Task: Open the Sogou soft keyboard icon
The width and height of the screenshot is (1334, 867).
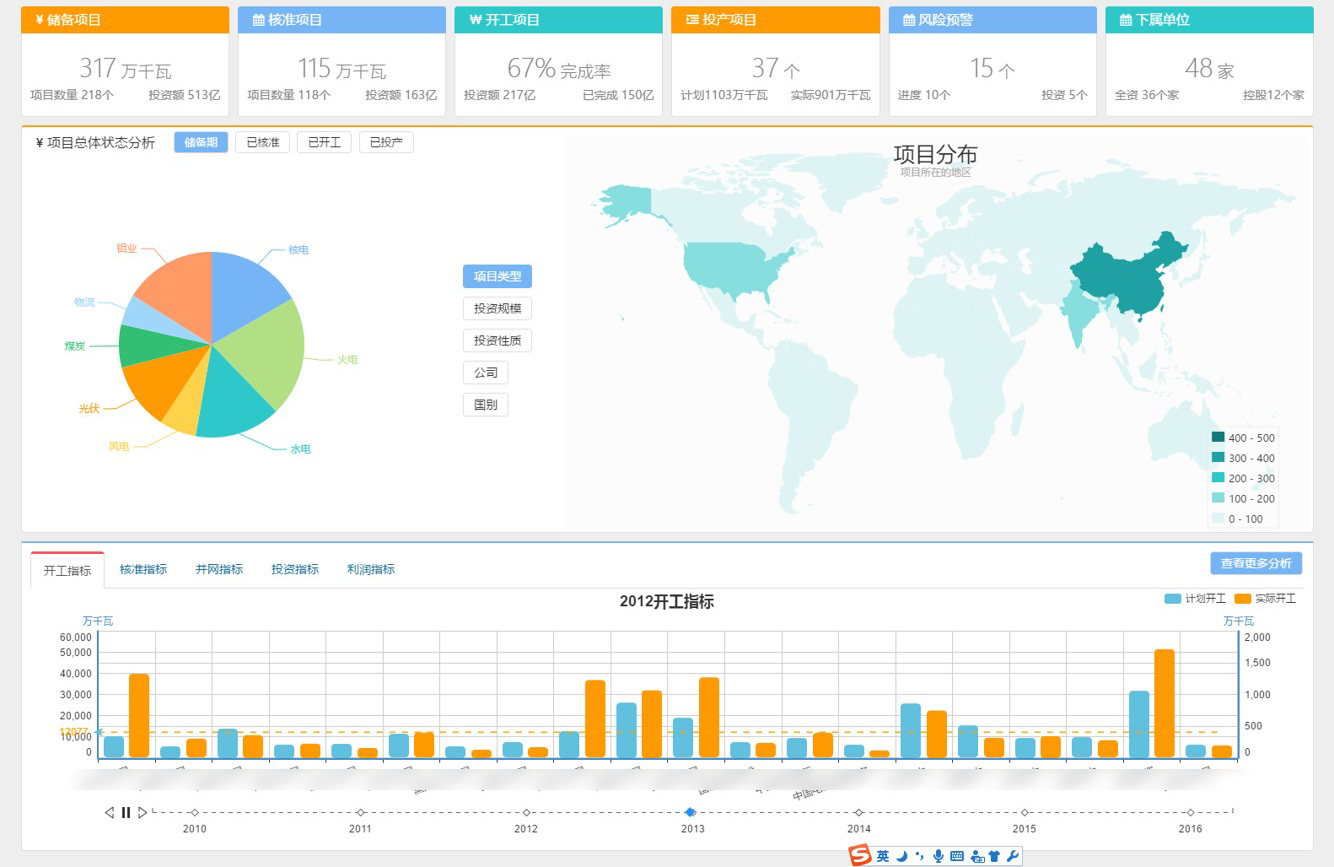Action: (x=957, y=856)
